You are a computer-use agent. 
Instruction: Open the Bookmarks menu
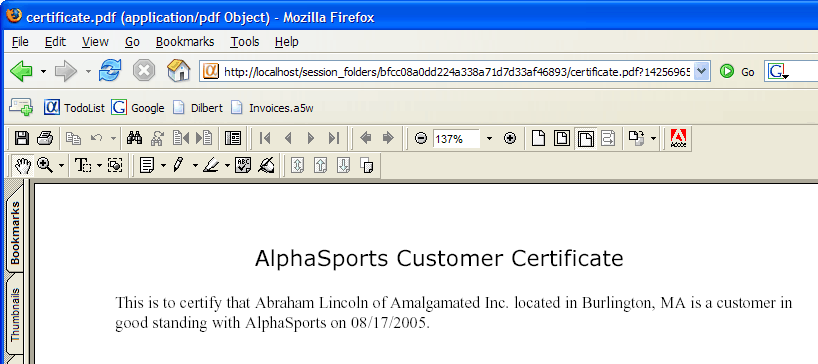[x=185, y=42]
